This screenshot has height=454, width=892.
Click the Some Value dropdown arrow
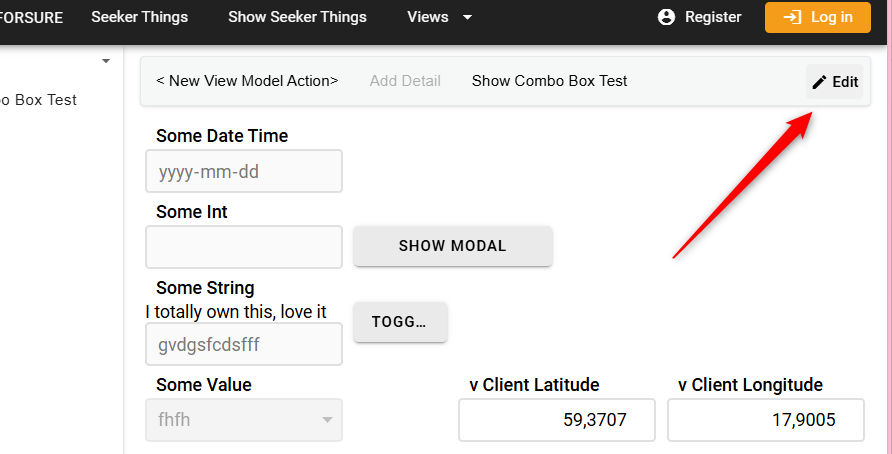(327, 420)
